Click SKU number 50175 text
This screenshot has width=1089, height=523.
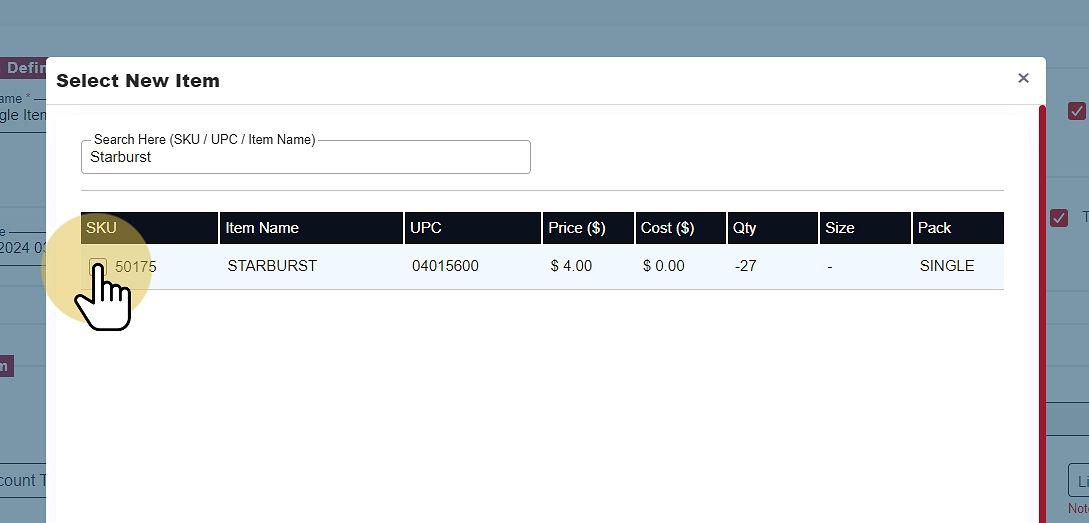[136, 267]
